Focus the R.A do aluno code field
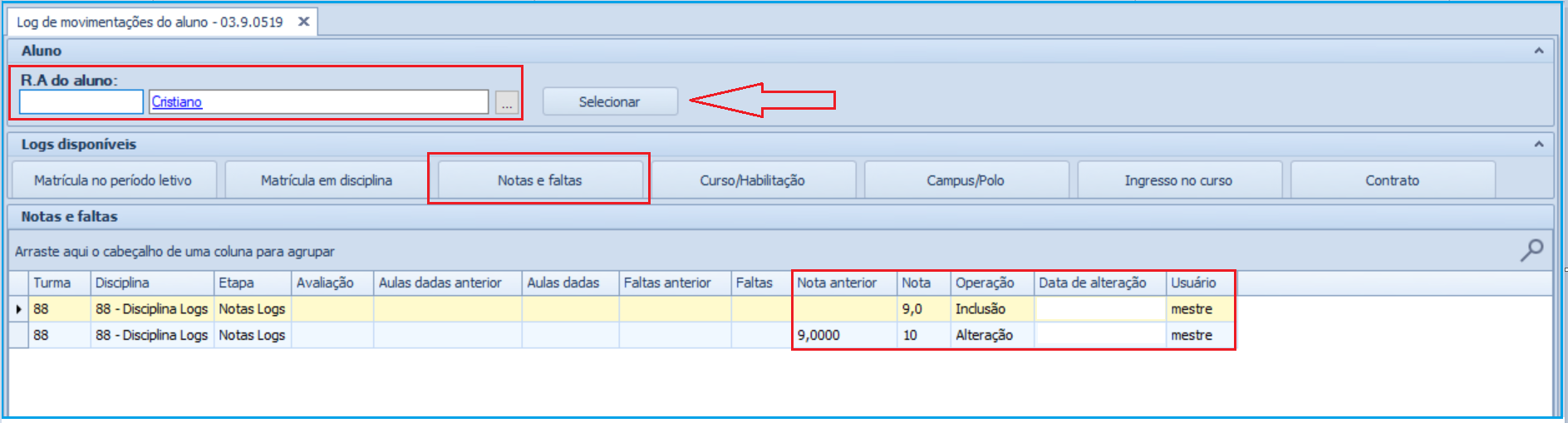This screenshot has width=1568, height=423. (81, 101)
